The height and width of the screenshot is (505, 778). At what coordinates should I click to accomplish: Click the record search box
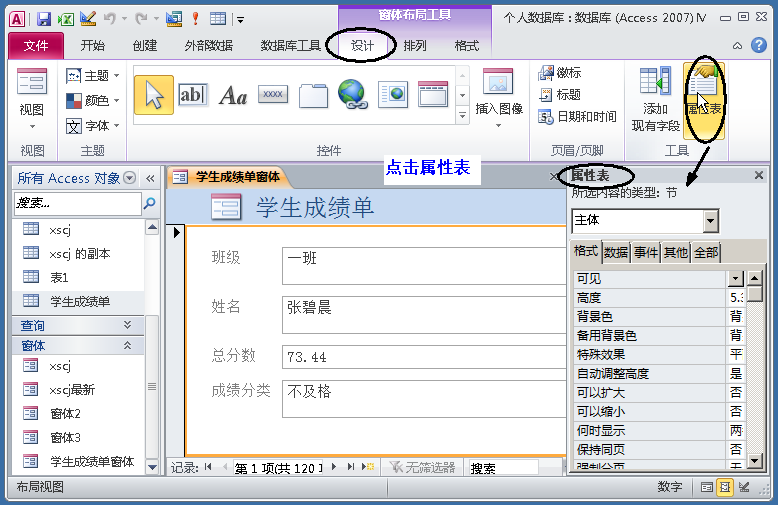point(502,468)
